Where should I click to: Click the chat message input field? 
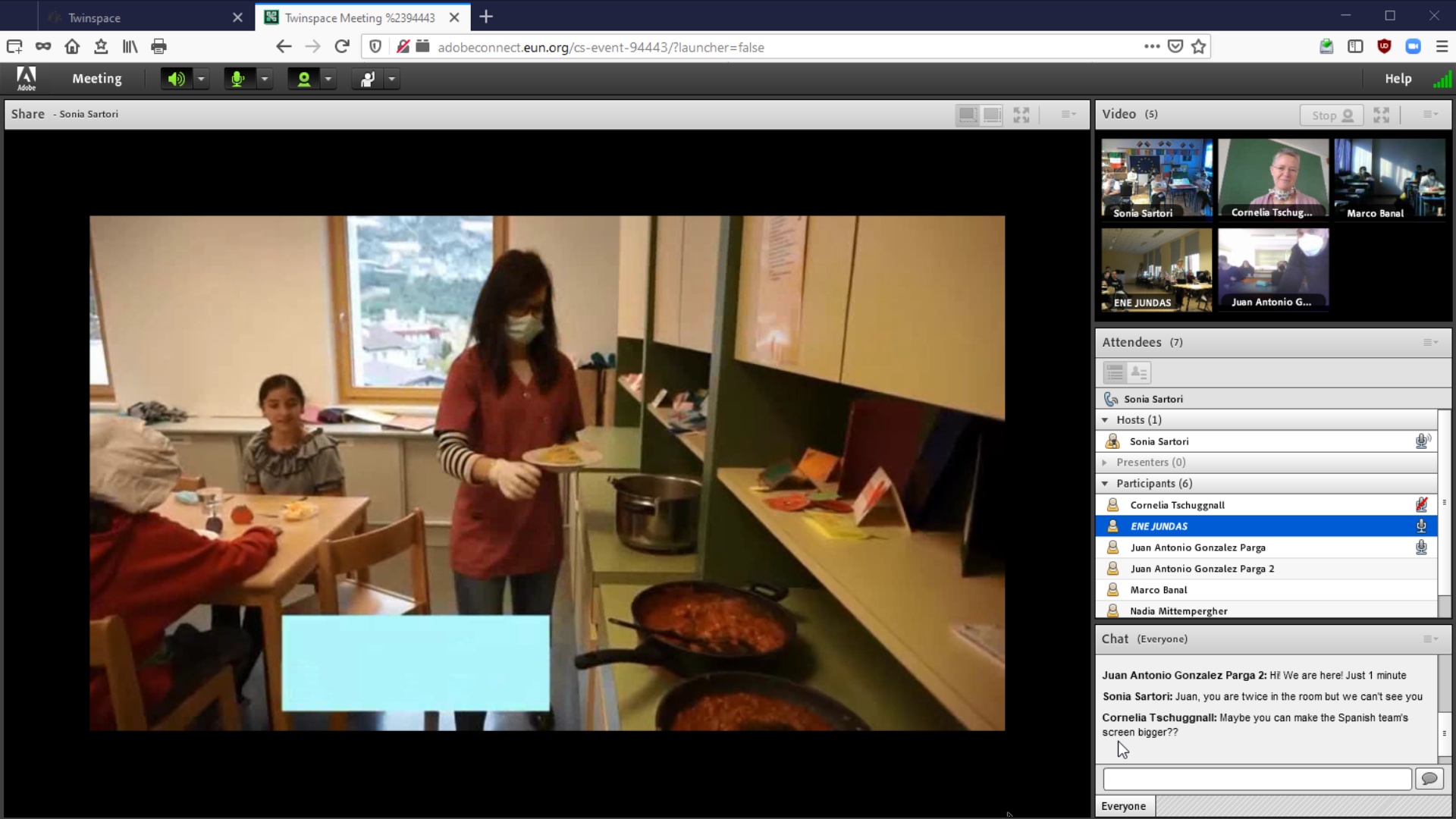tap(1257, 779)
